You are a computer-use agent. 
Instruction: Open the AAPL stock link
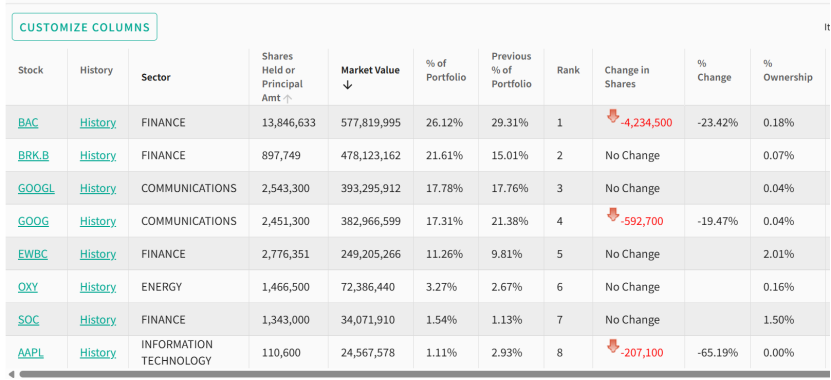31,352
